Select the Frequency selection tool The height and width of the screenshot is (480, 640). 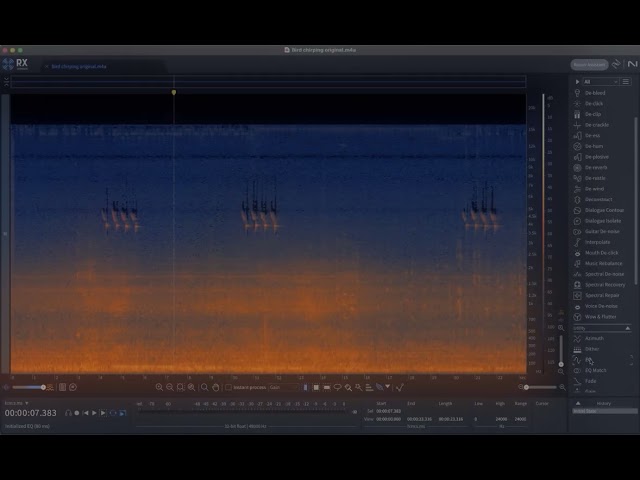pos(327,387)
